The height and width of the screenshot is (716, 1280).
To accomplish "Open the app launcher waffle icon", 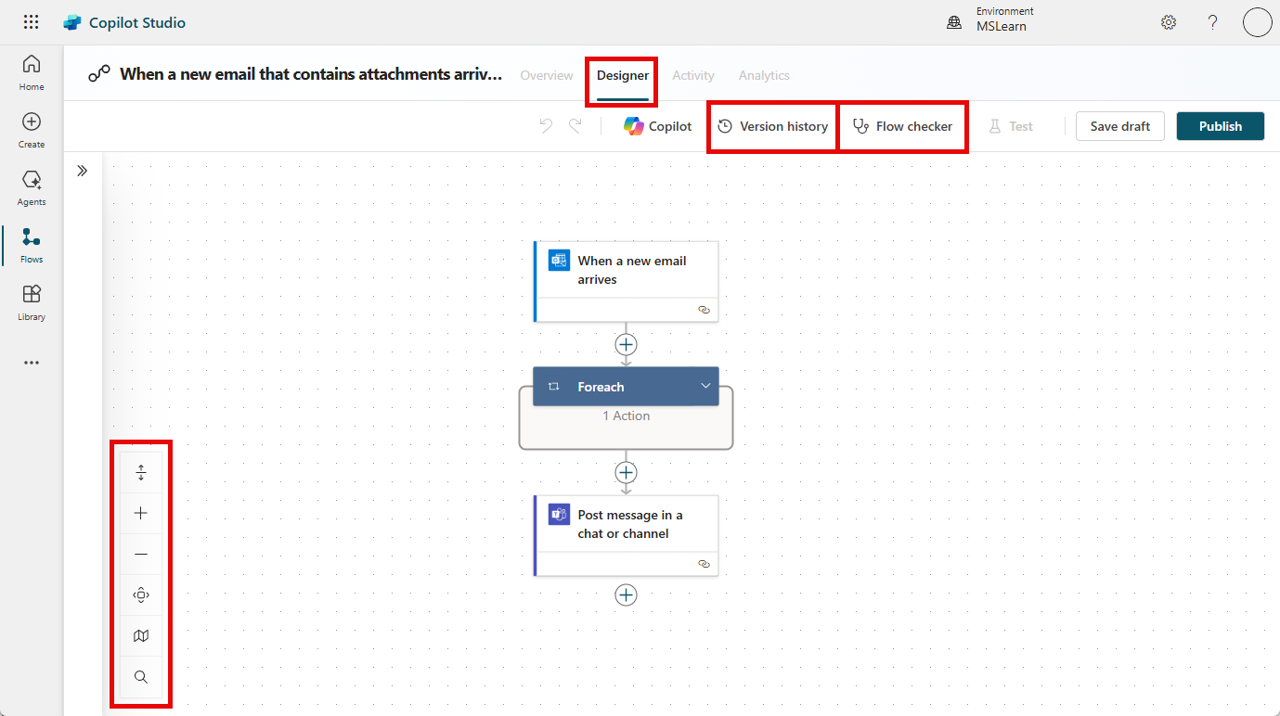I will click(31, 22).
